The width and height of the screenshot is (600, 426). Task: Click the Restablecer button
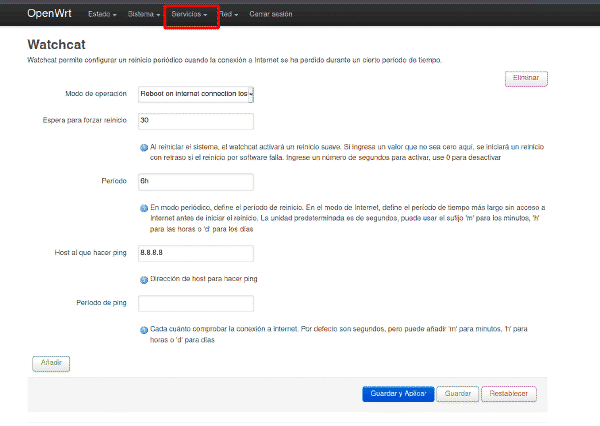click(x=509, y=394)
